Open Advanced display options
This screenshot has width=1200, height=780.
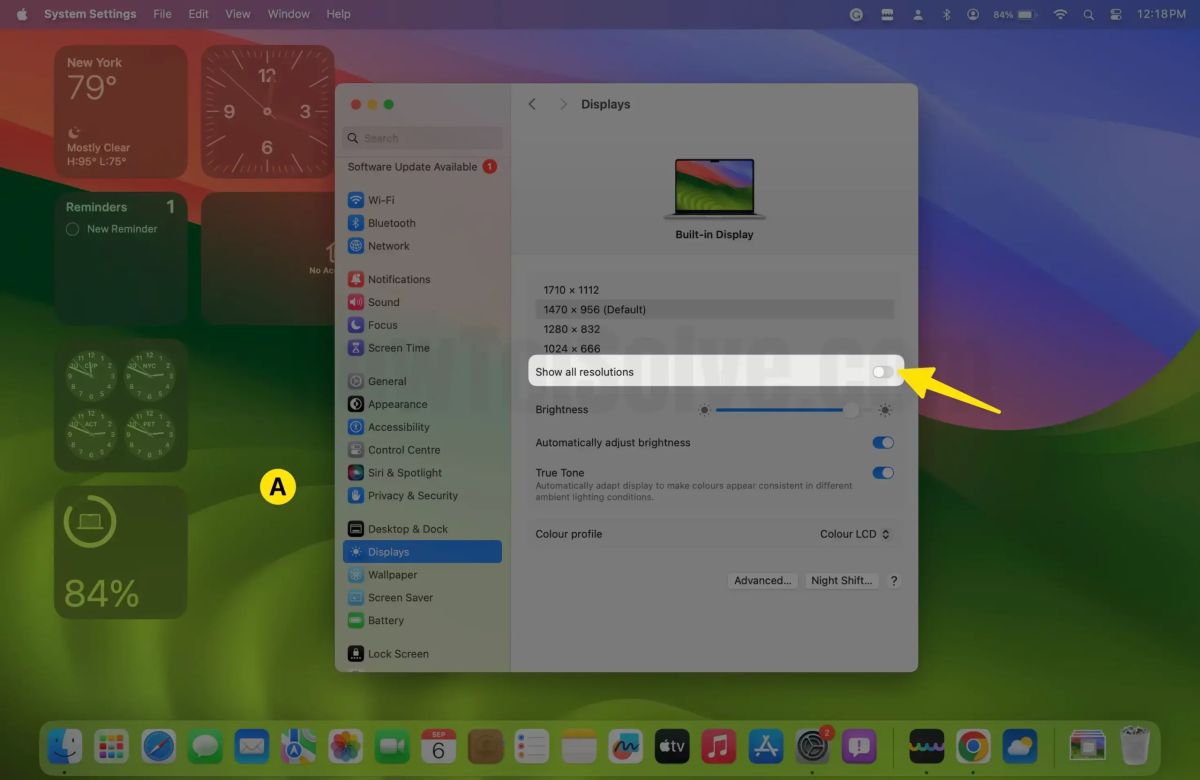click(762, 580)
